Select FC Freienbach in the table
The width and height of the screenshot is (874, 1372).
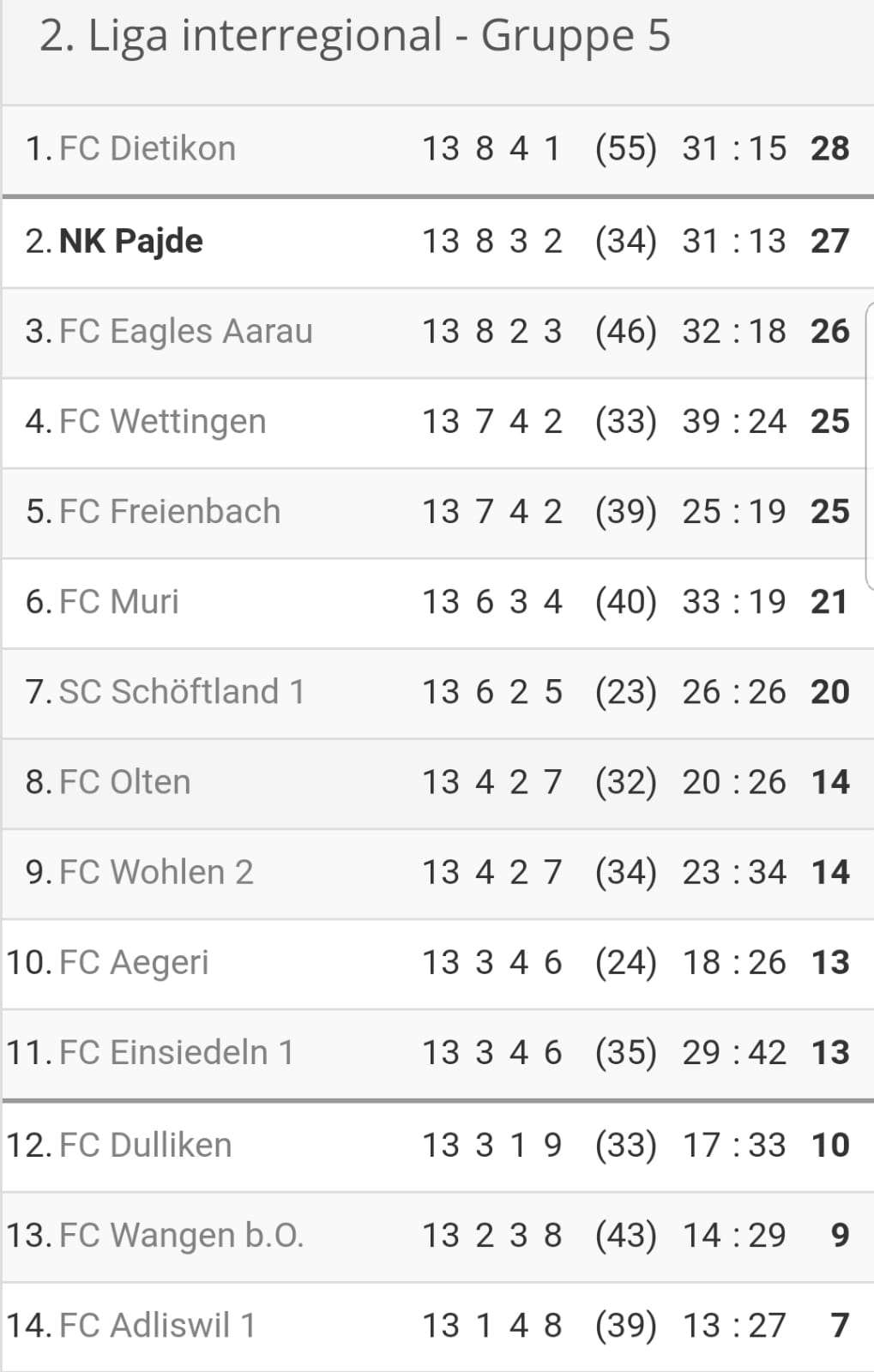(170, 511)
